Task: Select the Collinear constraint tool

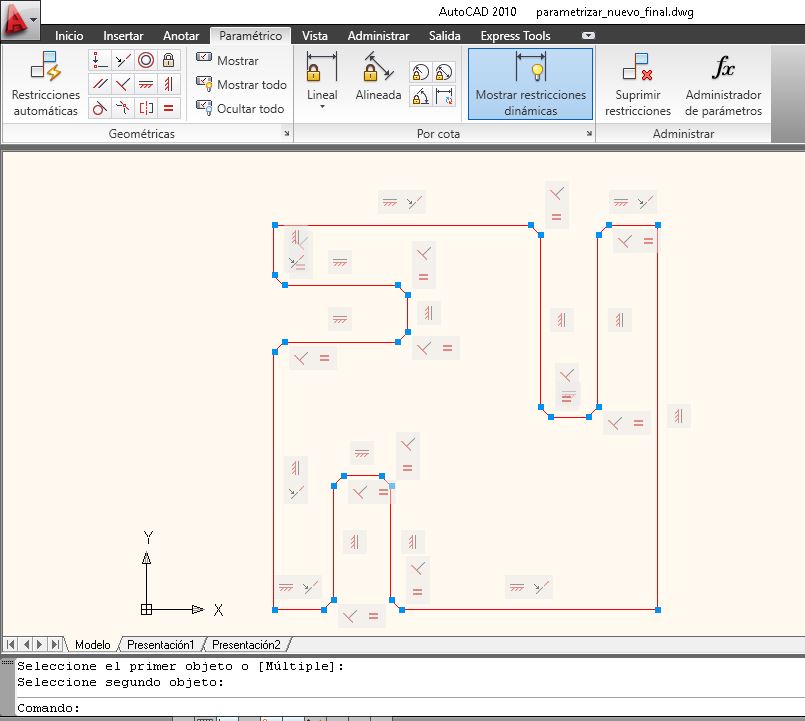Action: point(123,61)
